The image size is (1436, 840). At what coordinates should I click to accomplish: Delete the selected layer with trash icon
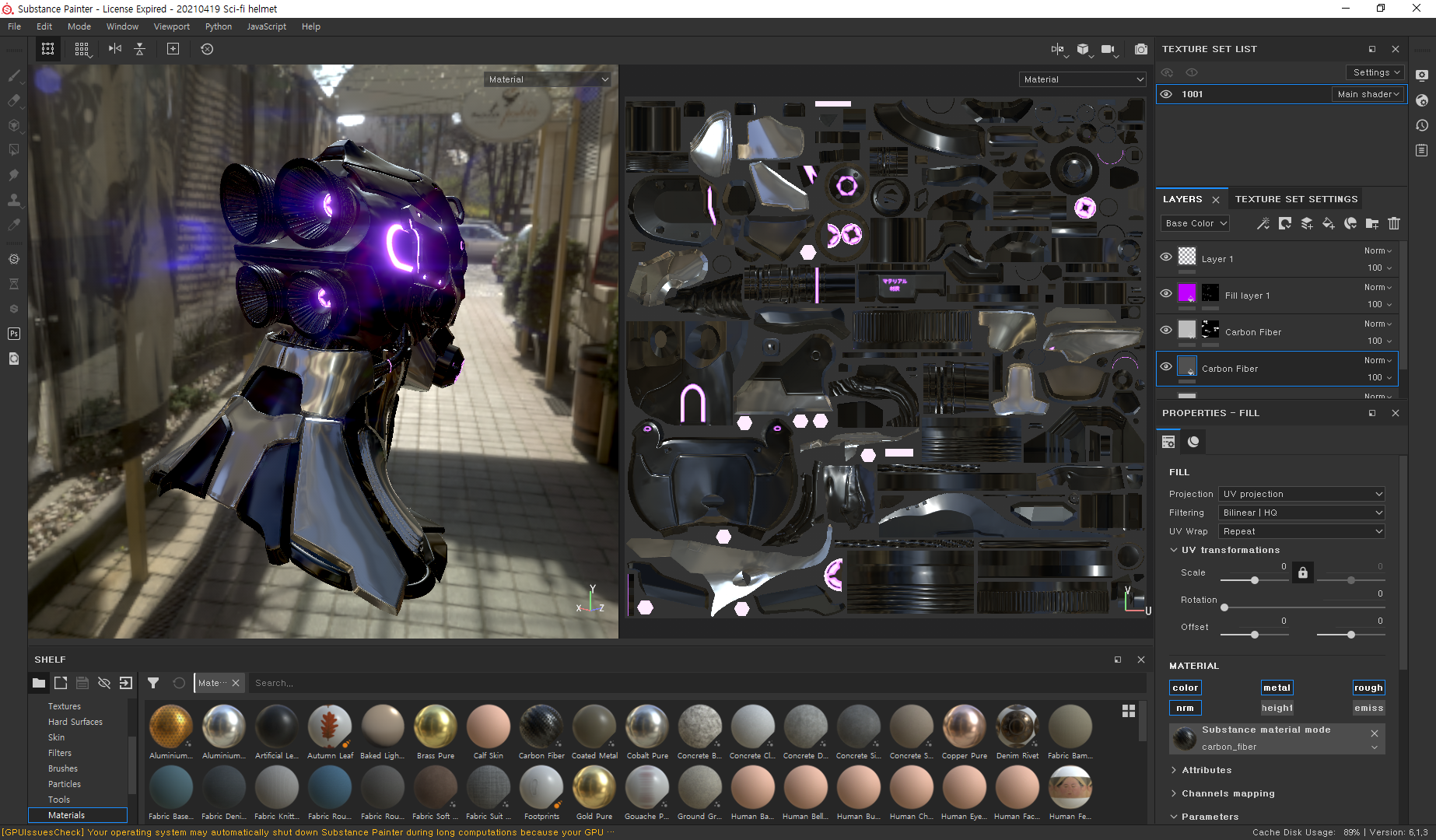pos(1394,223)
